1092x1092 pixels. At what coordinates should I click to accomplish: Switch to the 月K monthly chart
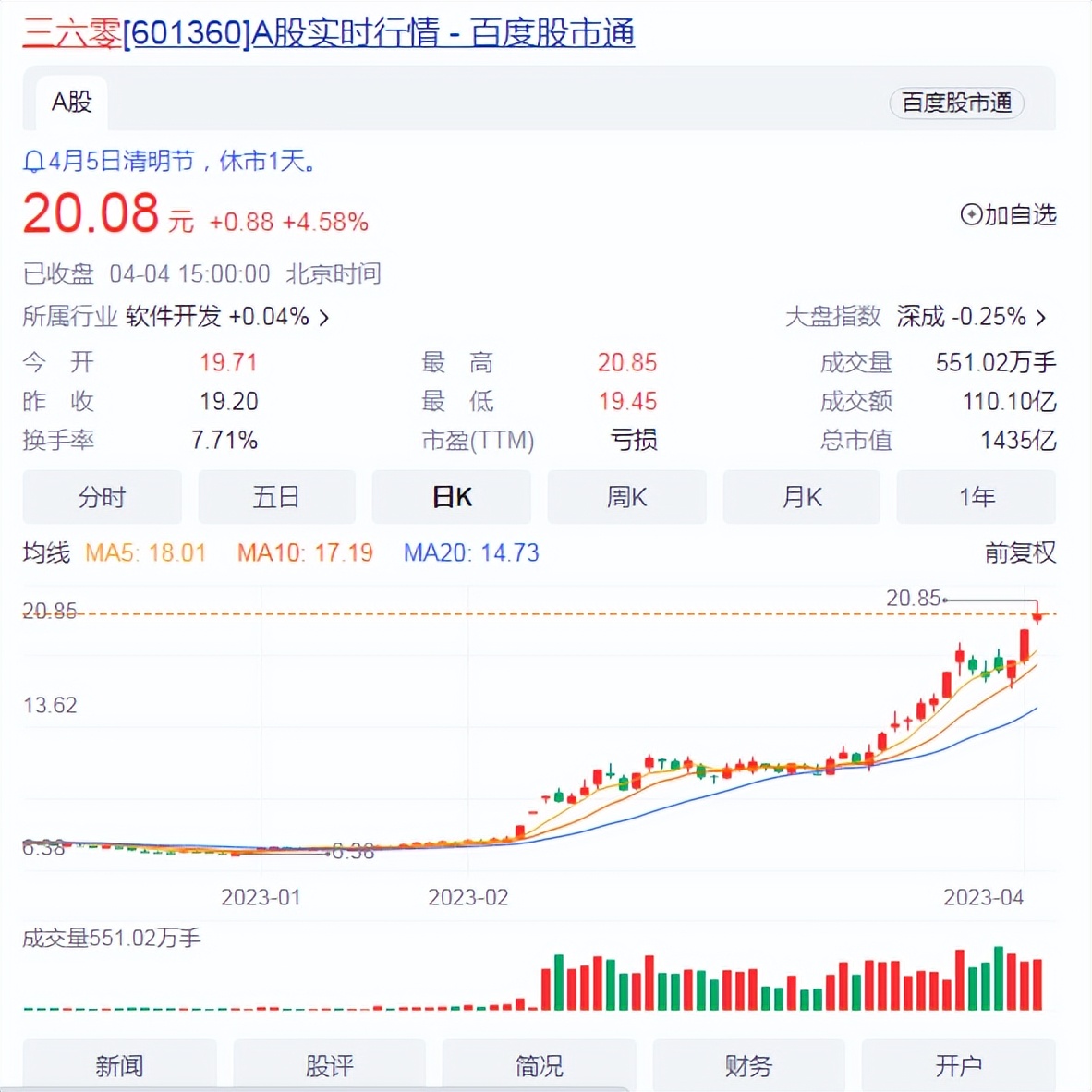(x=801, y=497)
